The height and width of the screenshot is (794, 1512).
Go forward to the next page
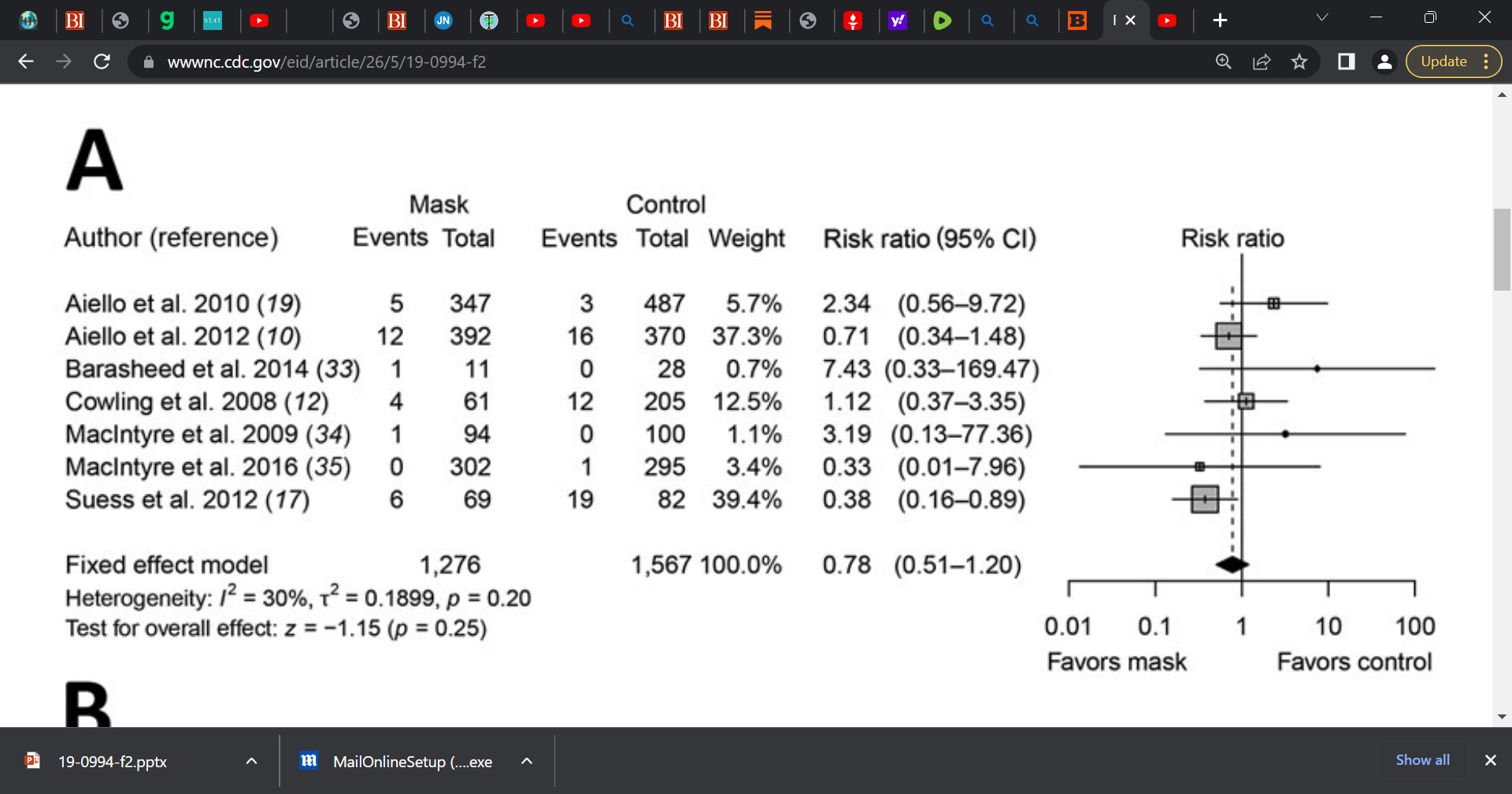(64, 61)
